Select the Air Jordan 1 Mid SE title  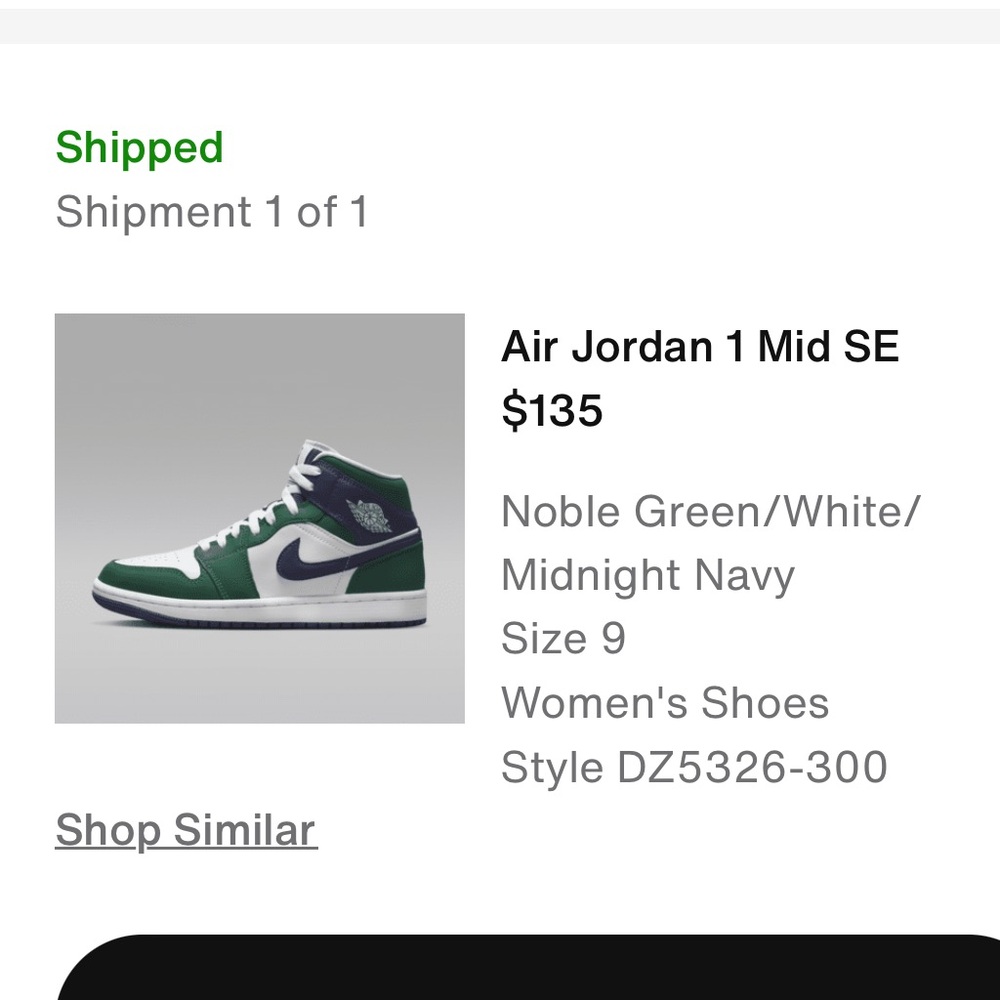(x=700, y=346)
